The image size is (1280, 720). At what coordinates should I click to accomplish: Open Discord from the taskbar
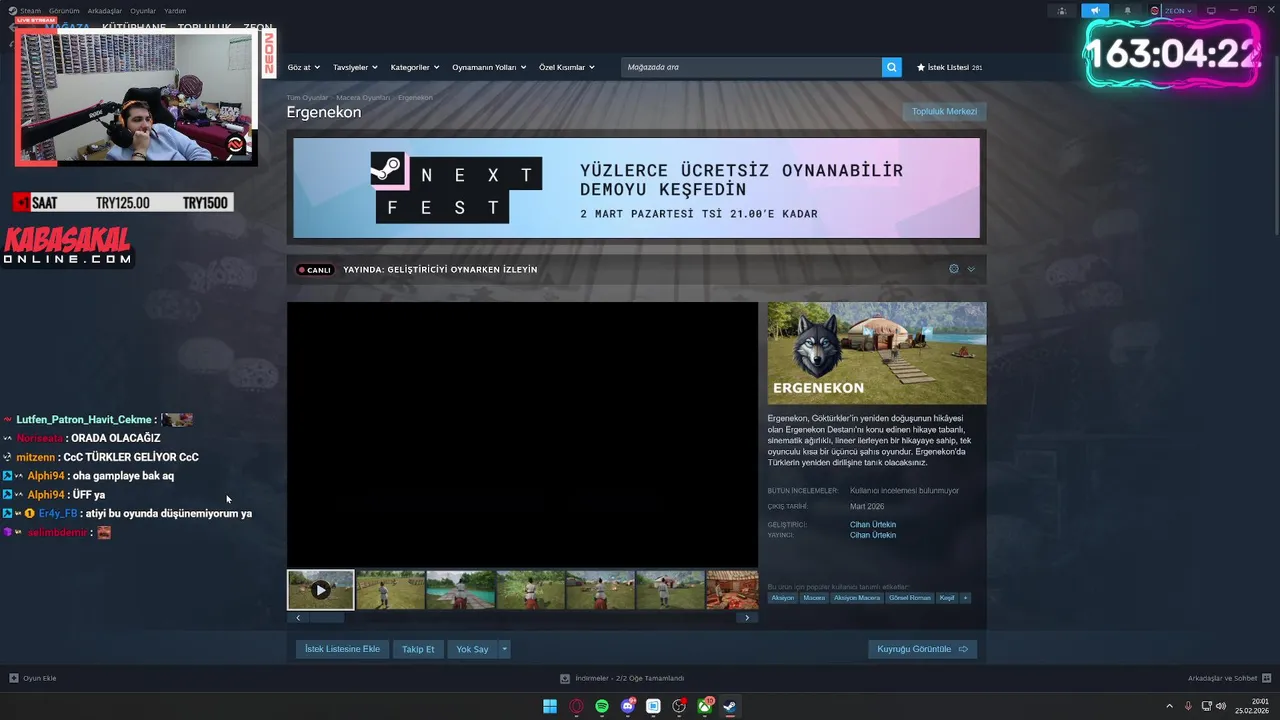[628, 706]
